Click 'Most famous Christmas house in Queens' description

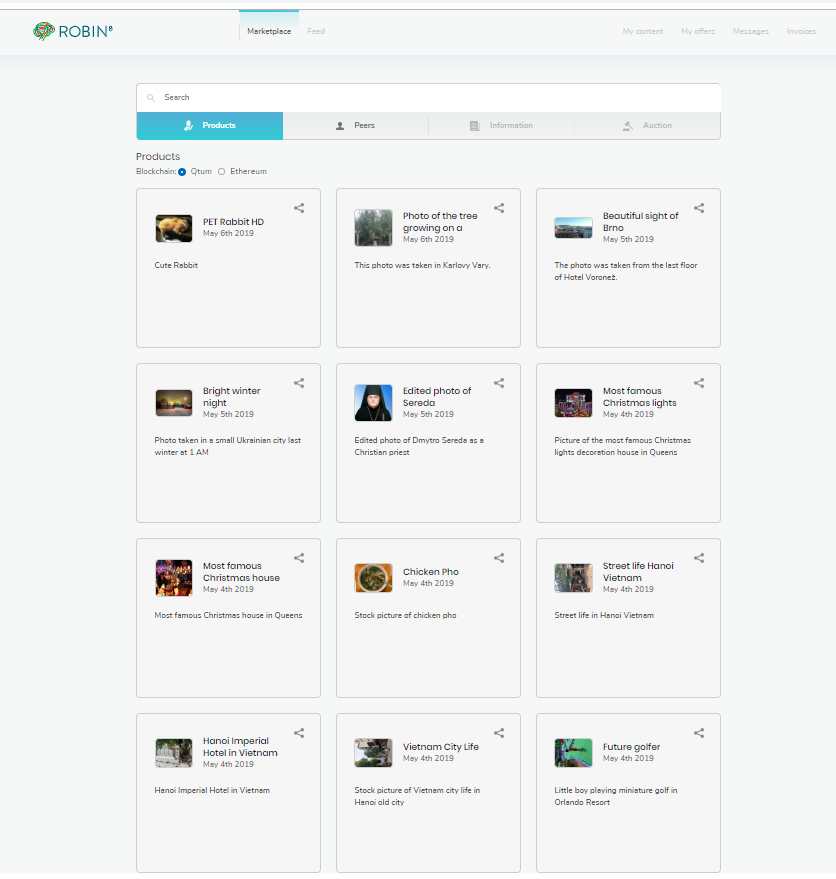coord(228,615)
